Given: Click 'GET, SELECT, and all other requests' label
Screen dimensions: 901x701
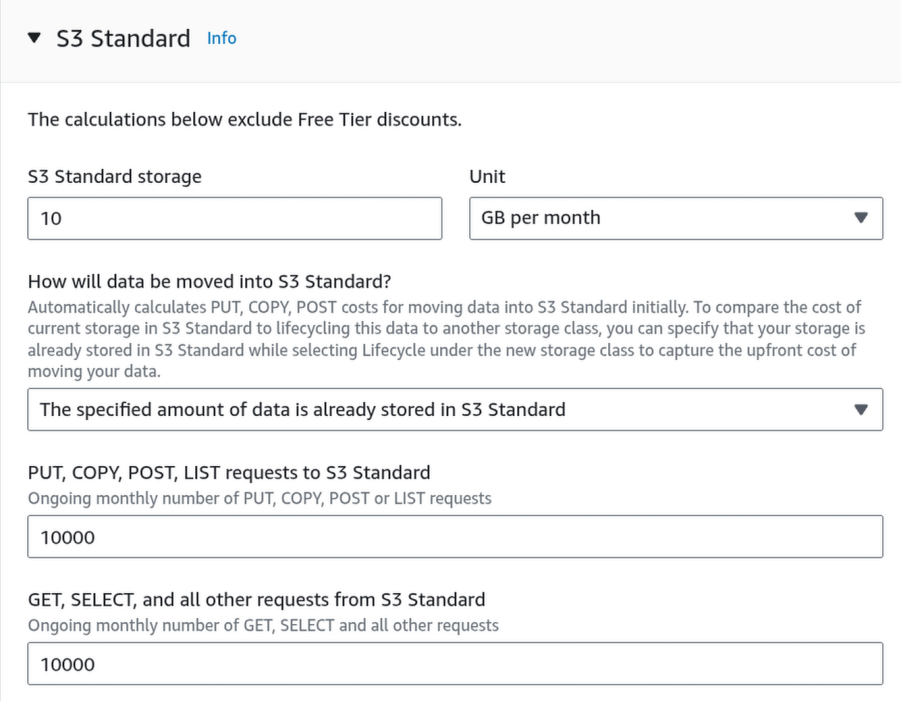Looking at the screenshot, I should click(256, 600).
